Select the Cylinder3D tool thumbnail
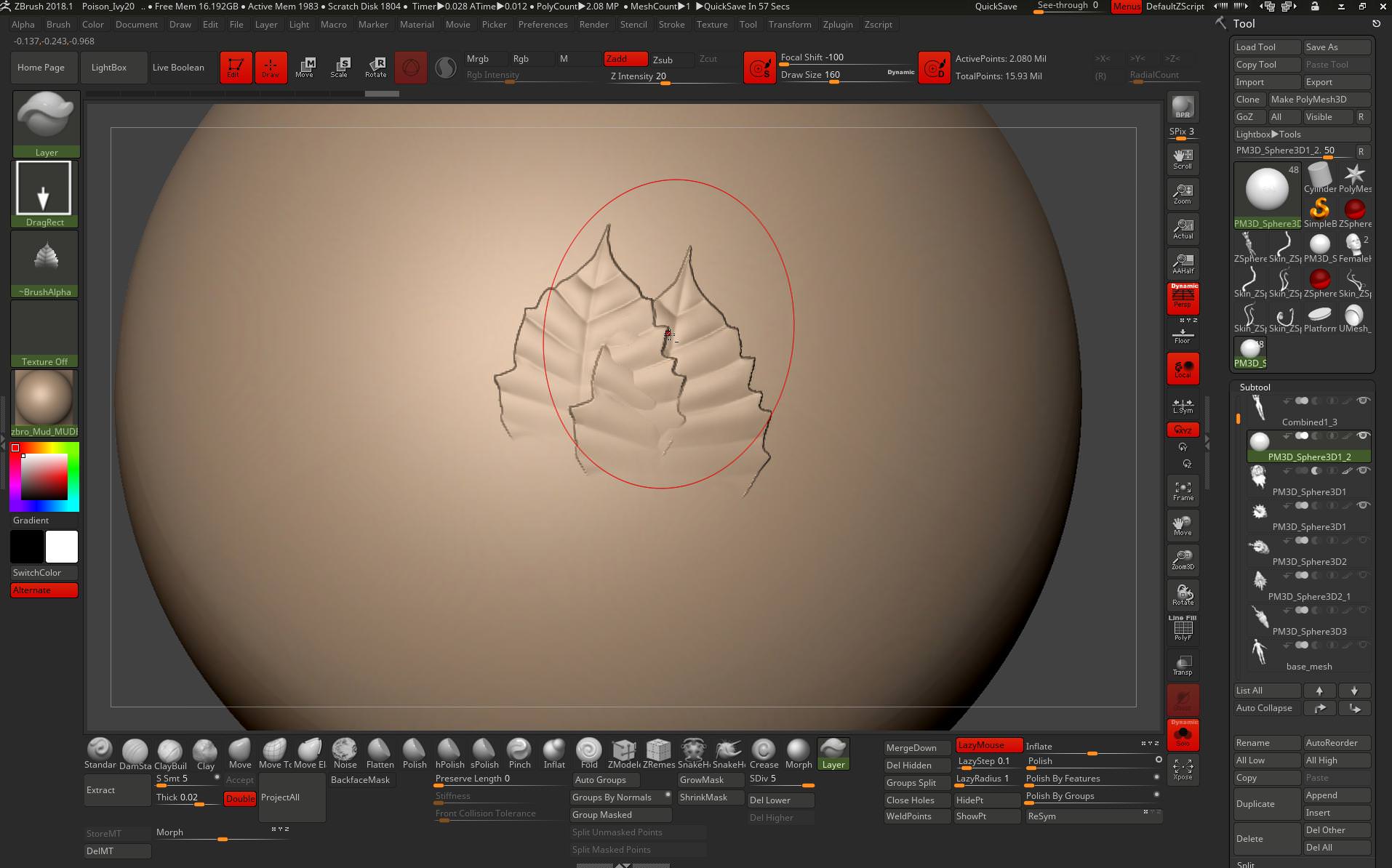 (x=1320, y=177)
